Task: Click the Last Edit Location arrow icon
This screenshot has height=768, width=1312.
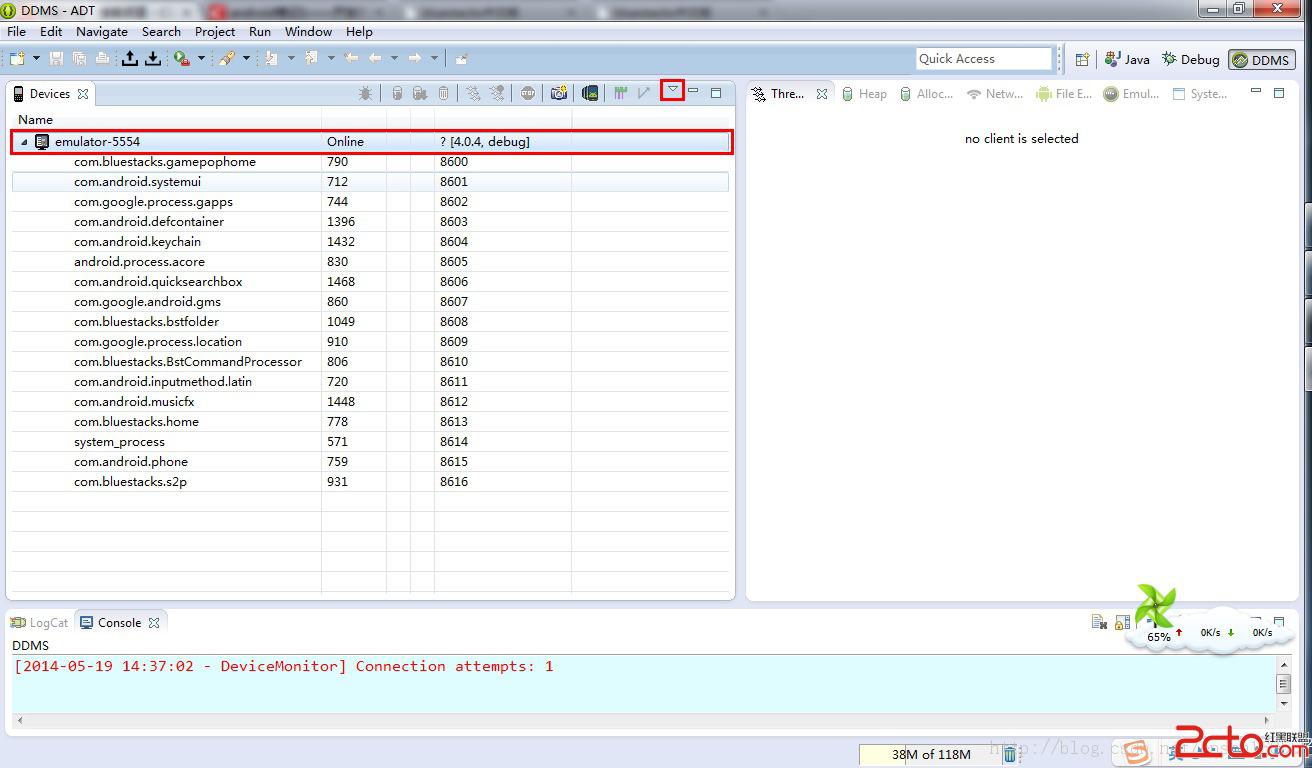Action: tap(351, 59)
